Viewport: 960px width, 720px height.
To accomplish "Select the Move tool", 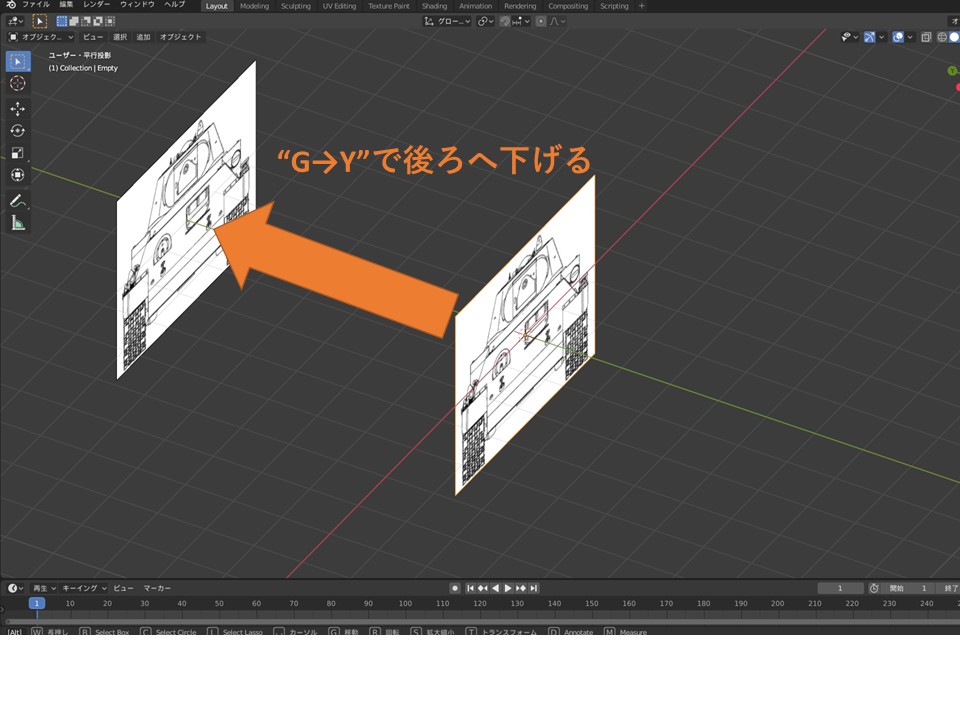I will (x=18, y=109).
